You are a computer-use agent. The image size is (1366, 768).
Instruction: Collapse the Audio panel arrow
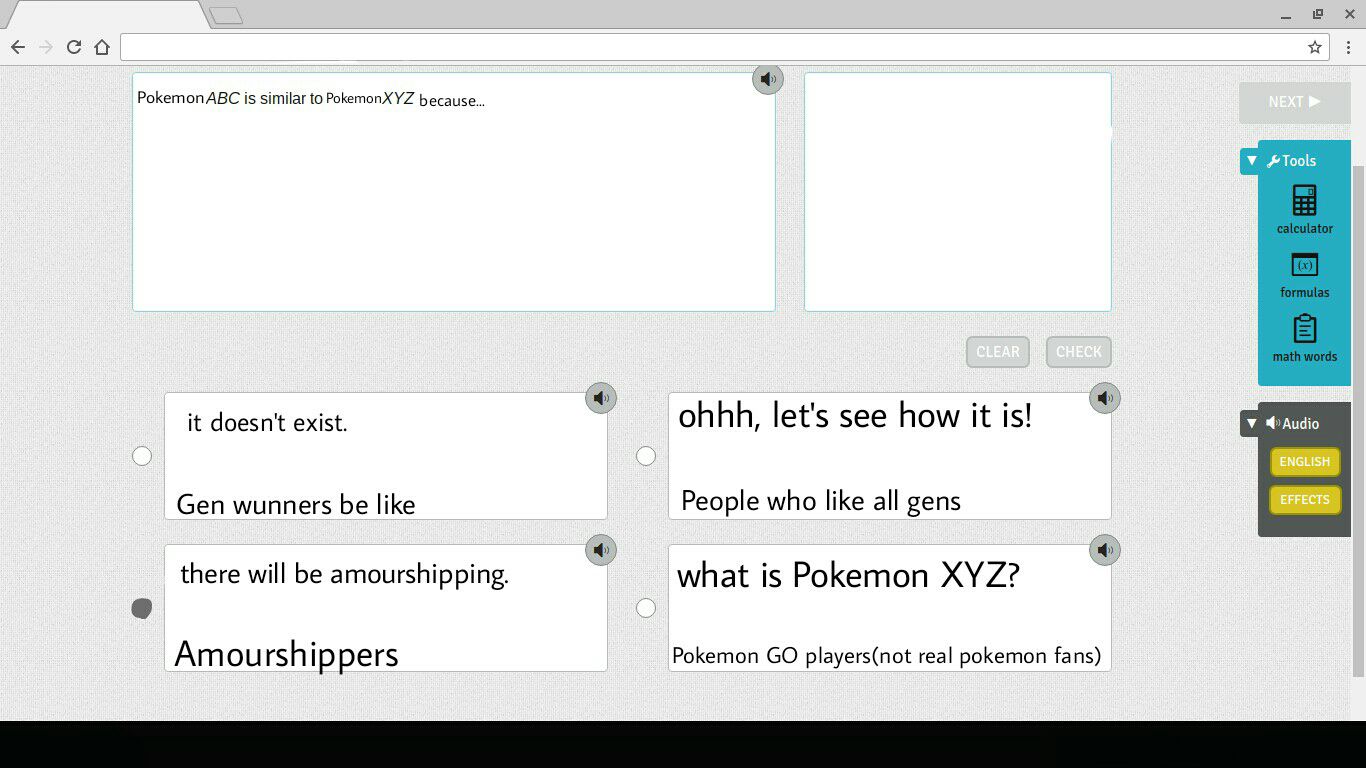coord(1252,424)
